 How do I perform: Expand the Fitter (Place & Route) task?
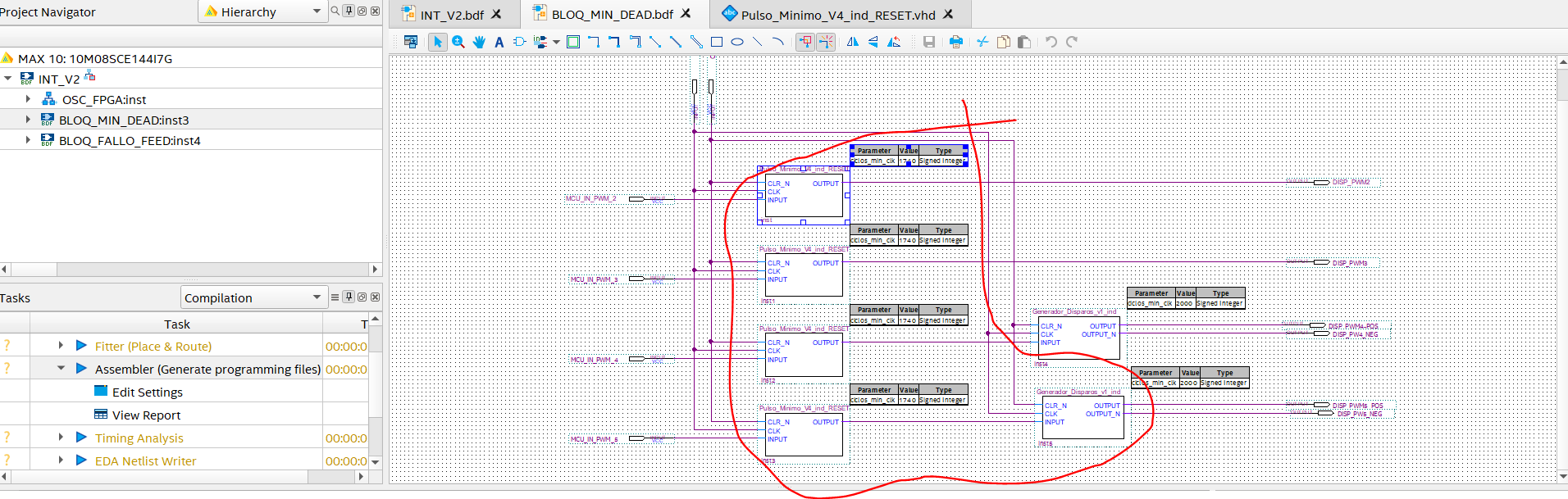point(61,346)
